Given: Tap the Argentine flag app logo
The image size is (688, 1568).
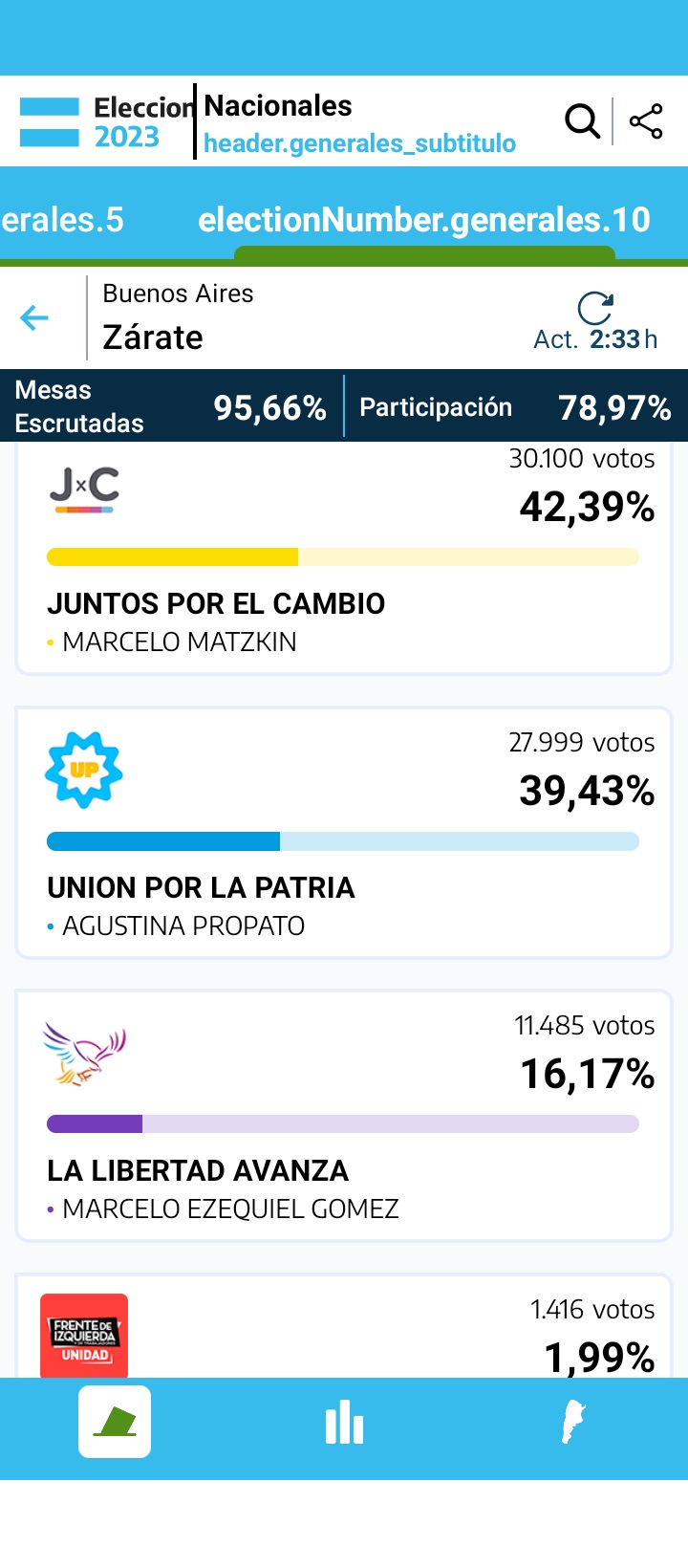Looking at the screenshot, I should point(50,122).
